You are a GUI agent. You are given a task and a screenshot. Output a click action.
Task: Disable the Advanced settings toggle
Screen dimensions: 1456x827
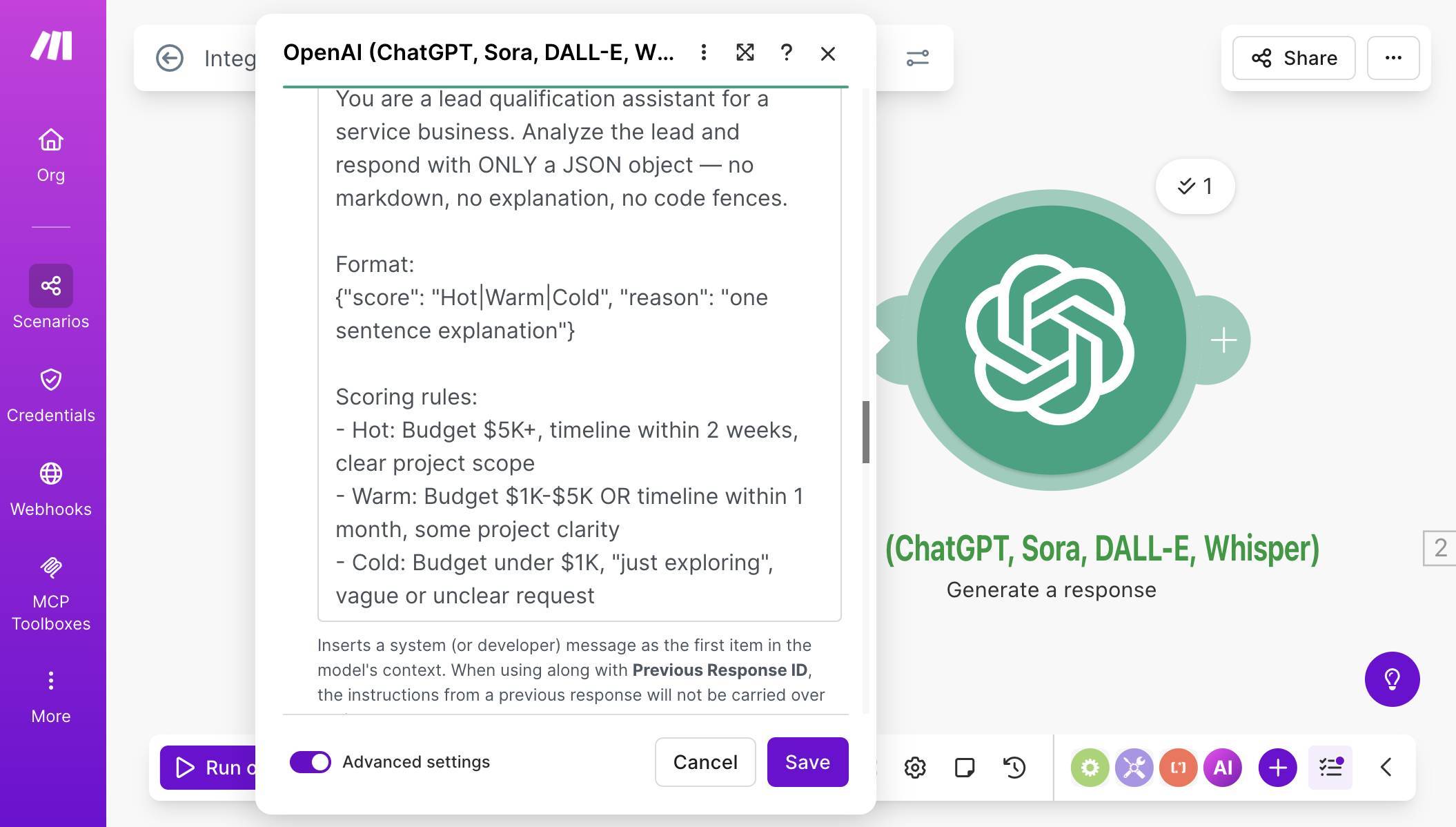click(311, 762)
